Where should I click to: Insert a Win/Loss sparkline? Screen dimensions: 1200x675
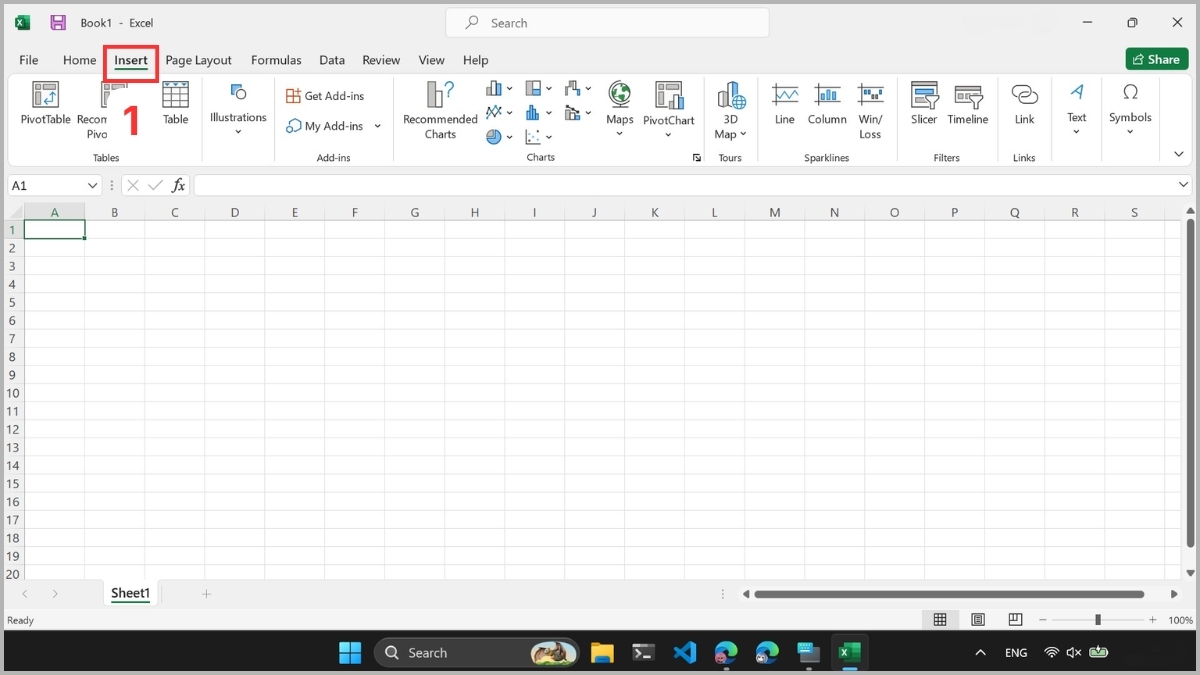(871, 110)
